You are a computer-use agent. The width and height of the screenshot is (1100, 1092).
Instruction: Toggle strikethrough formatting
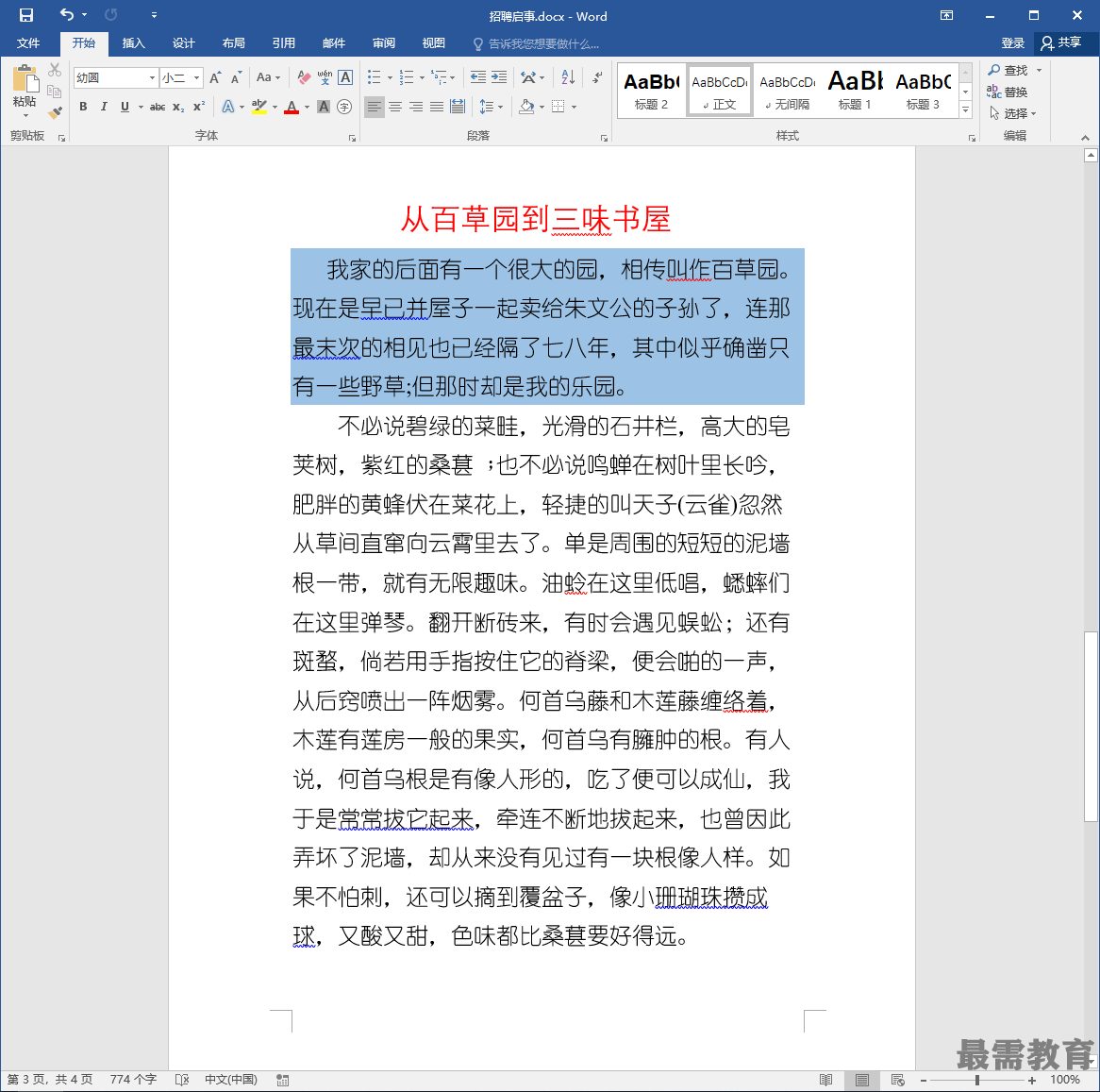pyautogui.click(x=158, y=107)
